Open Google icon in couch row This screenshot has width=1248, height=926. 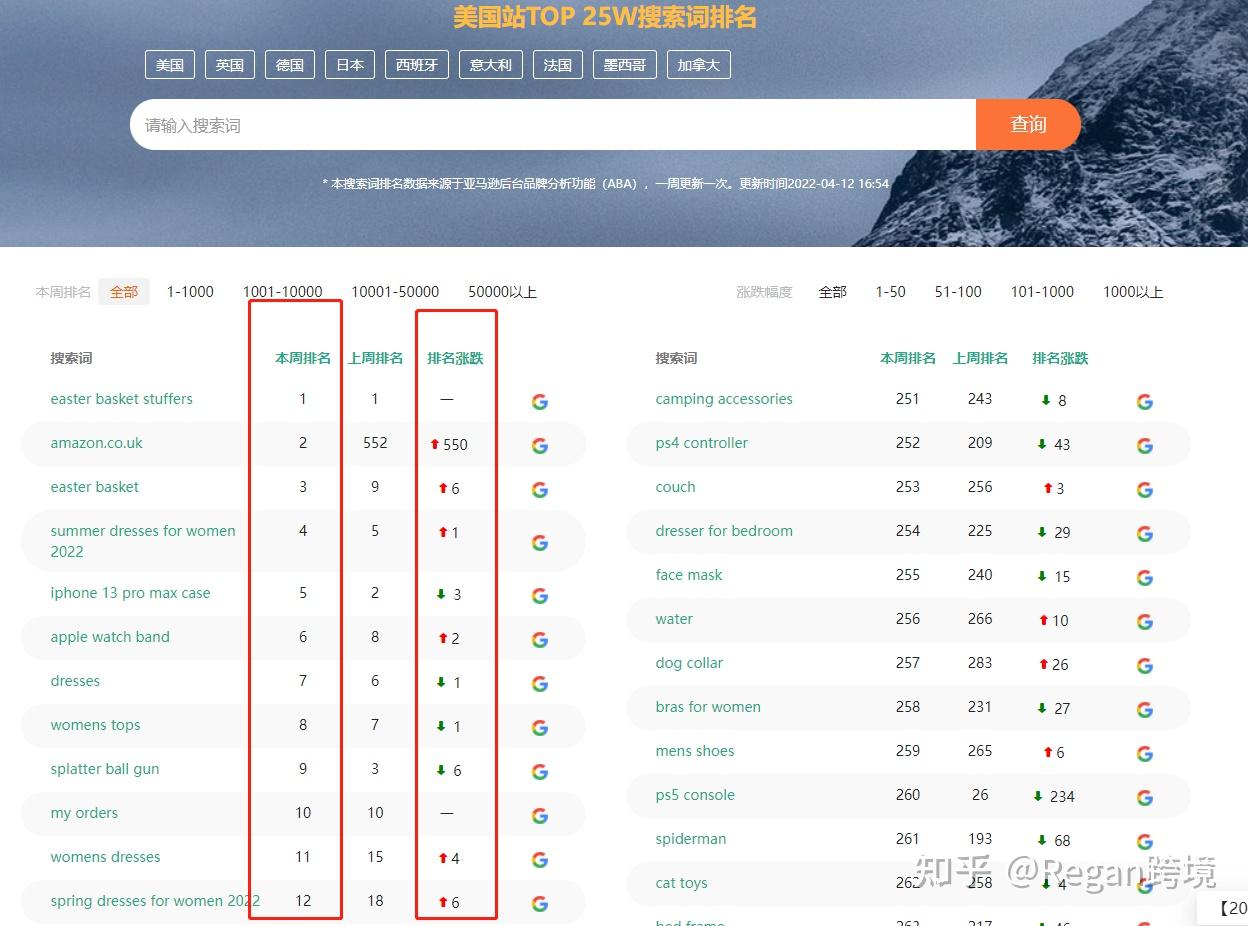coord(1145,490)
